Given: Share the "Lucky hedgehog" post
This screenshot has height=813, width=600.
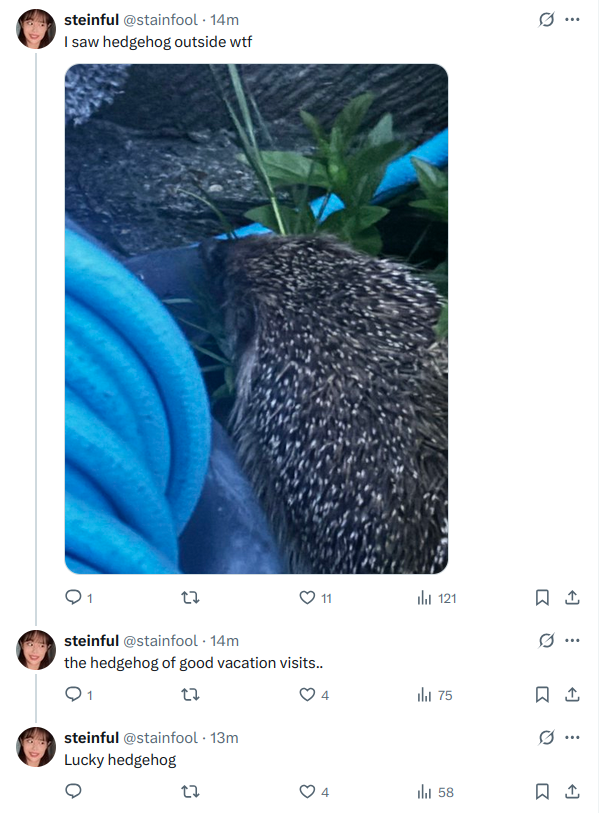Looking at the screenshot, I should [572, 791].
